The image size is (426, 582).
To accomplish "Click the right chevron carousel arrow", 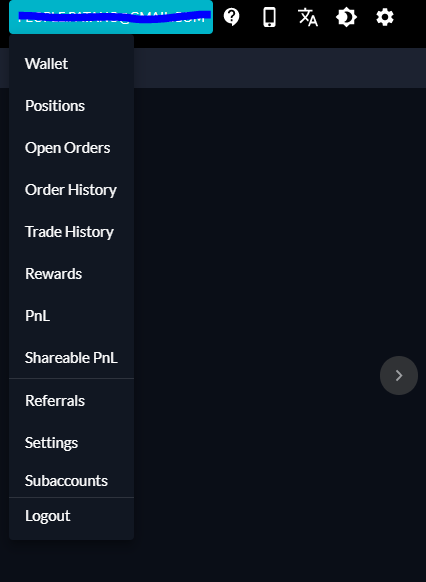I will [x=399, y=375].
